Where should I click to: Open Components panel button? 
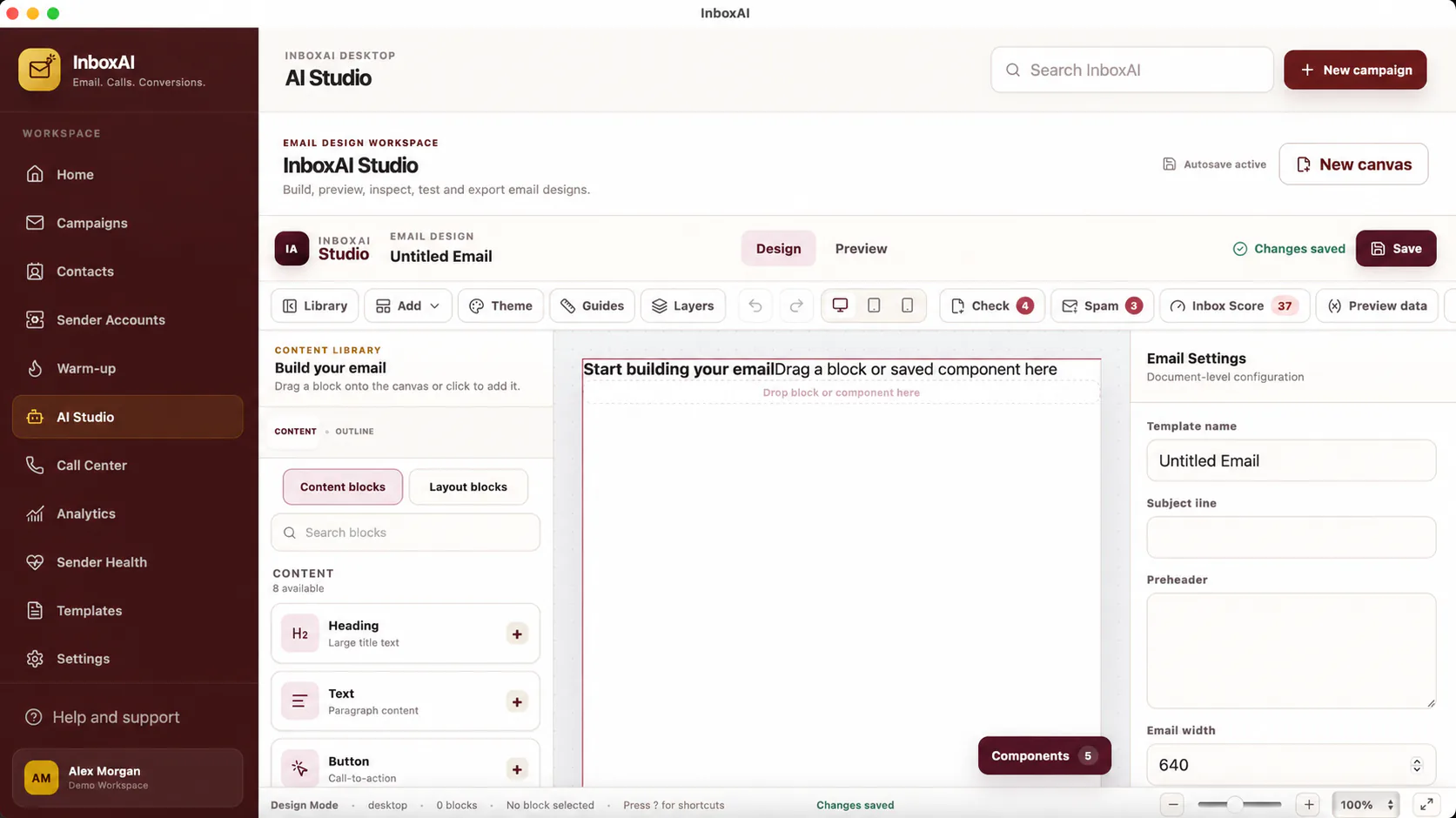[x=1044, y=755]
